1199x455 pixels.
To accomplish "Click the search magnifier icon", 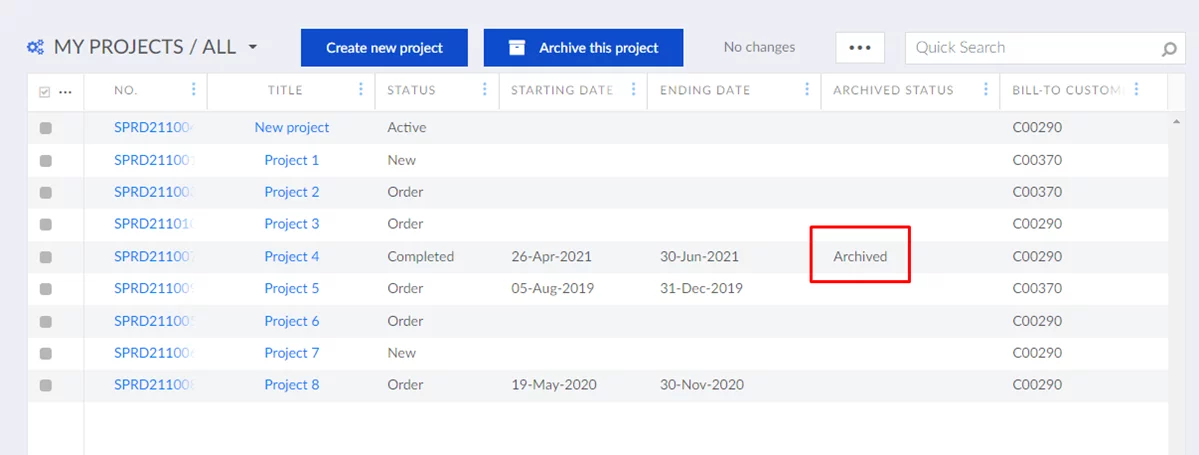I will 1168,49.
